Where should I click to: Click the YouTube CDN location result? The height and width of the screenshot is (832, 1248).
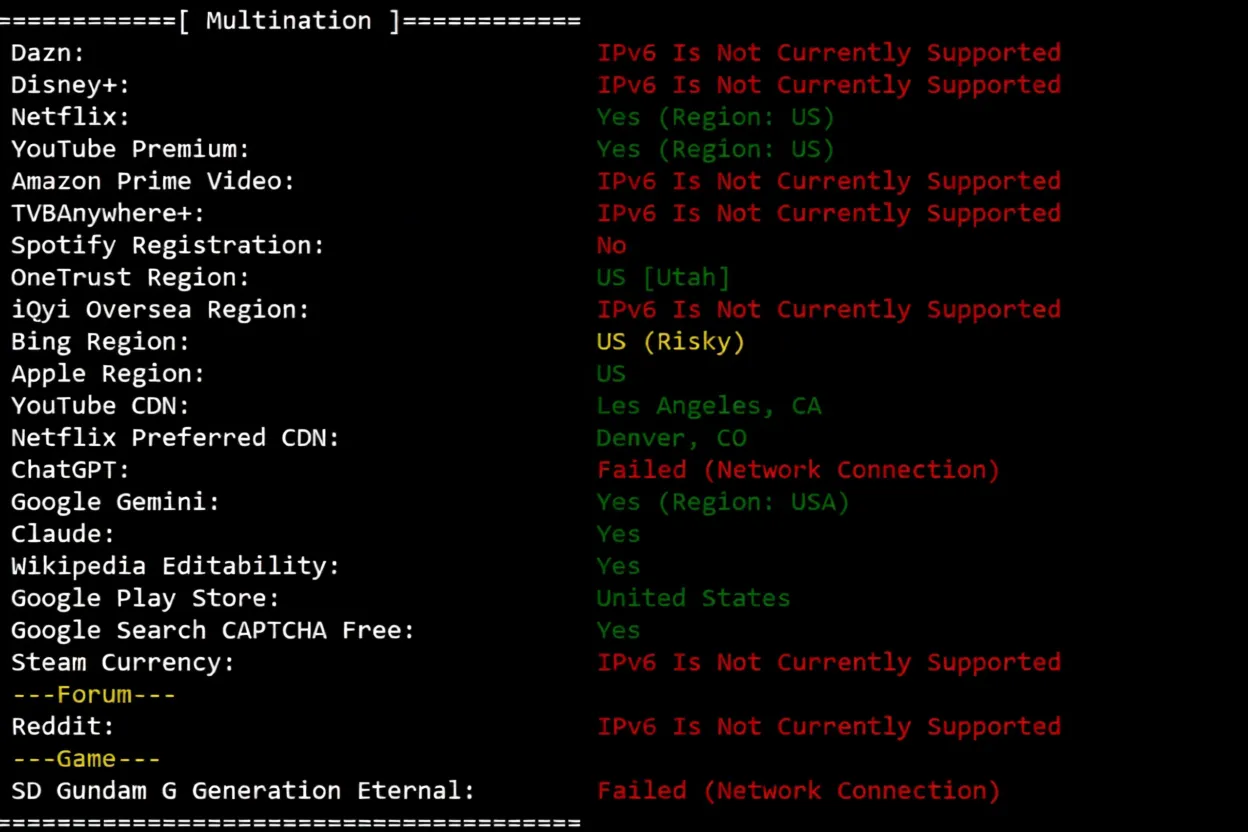point(708,405)
